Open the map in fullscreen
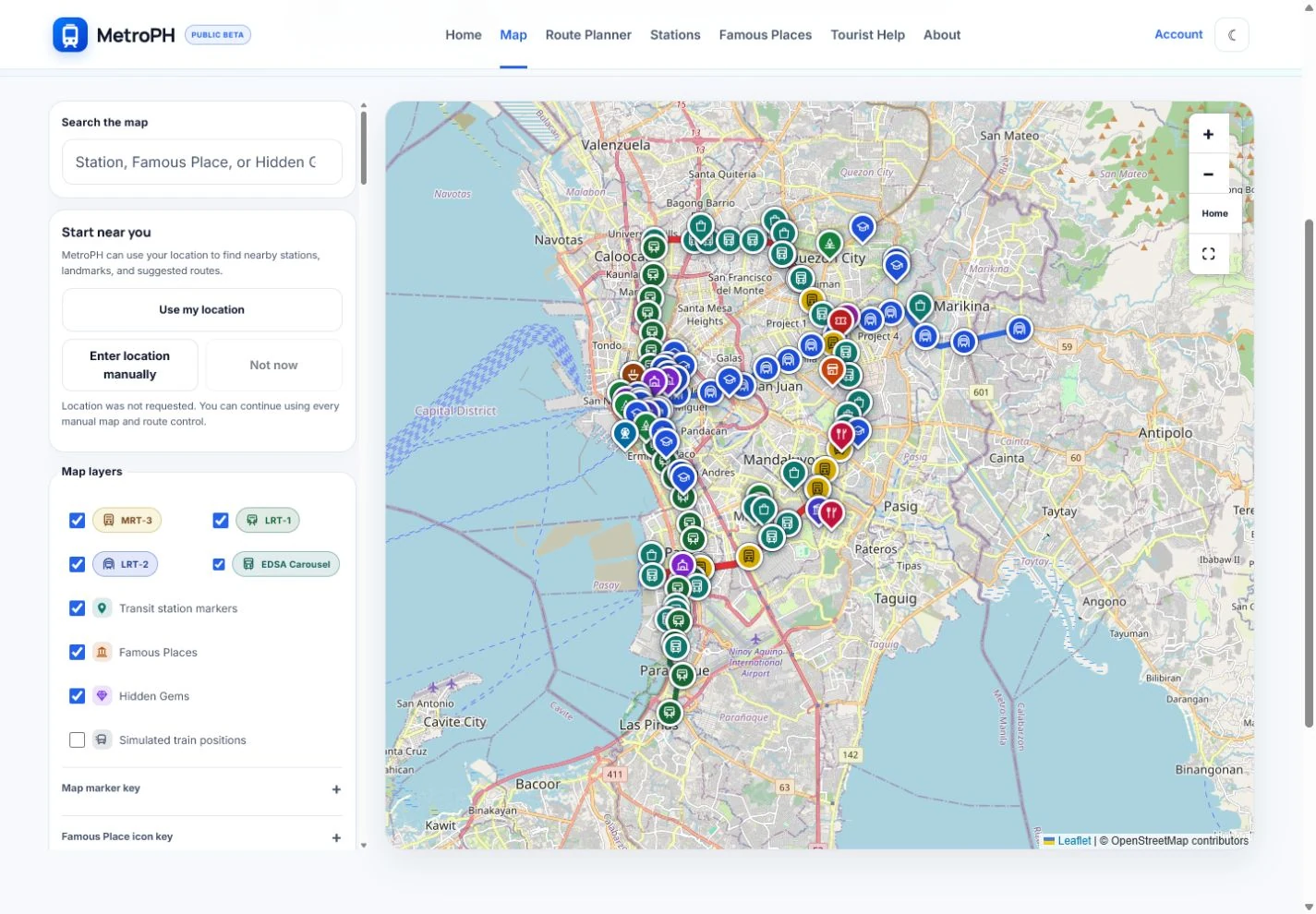This screenshot has height=914, width=1316. 1208,254
